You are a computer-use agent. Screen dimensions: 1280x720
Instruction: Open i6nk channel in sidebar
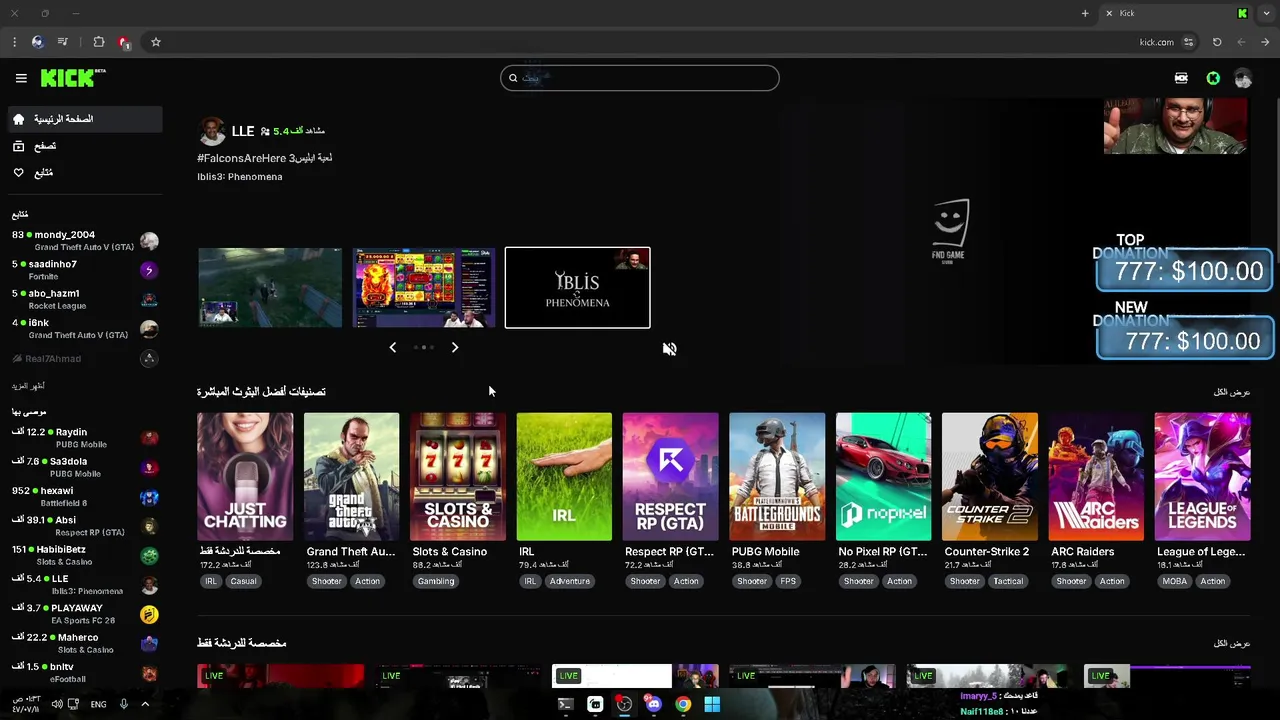tap(85, 329)
